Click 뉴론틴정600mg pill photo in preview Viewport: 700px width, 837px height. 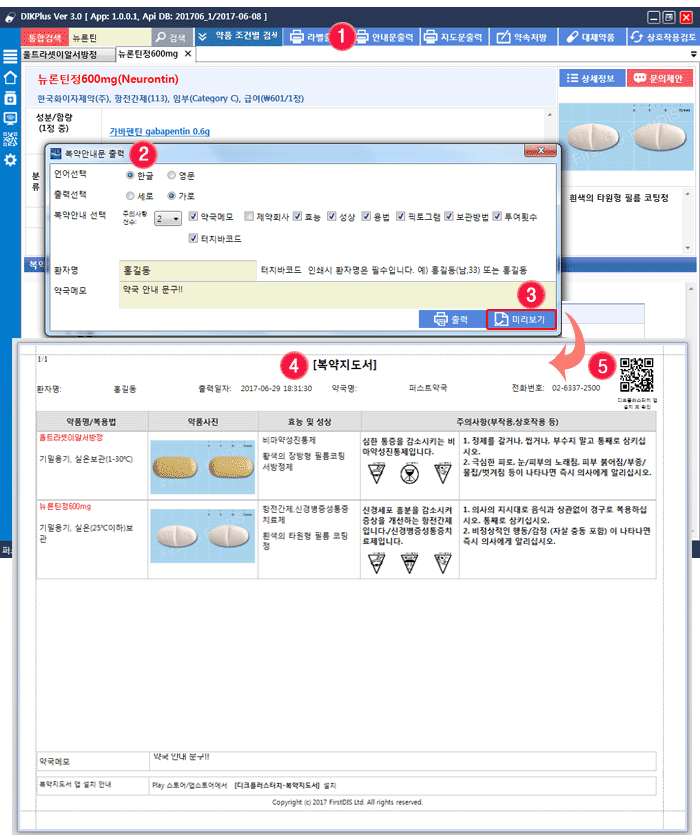(x=202, y=535)
